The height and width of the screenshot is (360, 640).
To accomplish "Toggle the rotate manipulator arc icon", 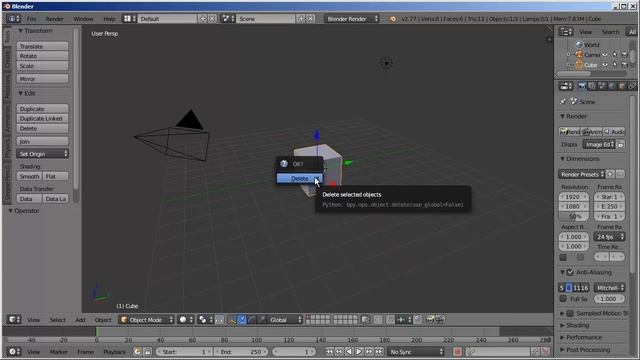I will click(x=251, y=320).
